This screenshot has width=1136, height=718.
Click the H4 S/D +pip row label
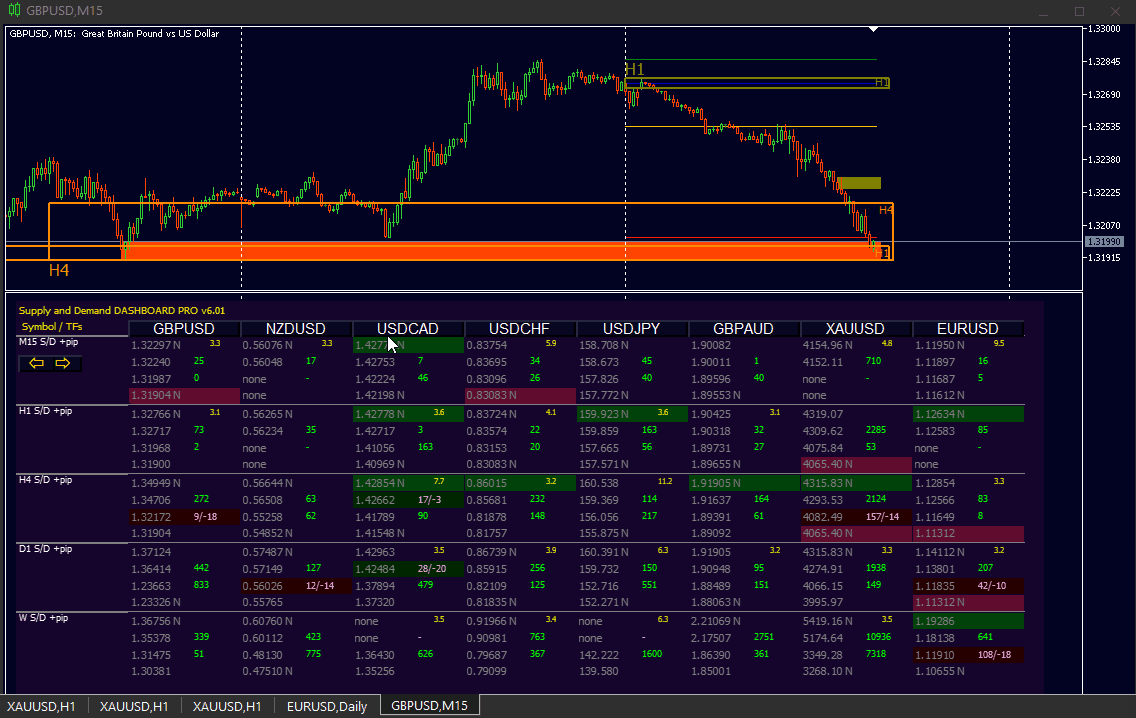coord(45,480)
